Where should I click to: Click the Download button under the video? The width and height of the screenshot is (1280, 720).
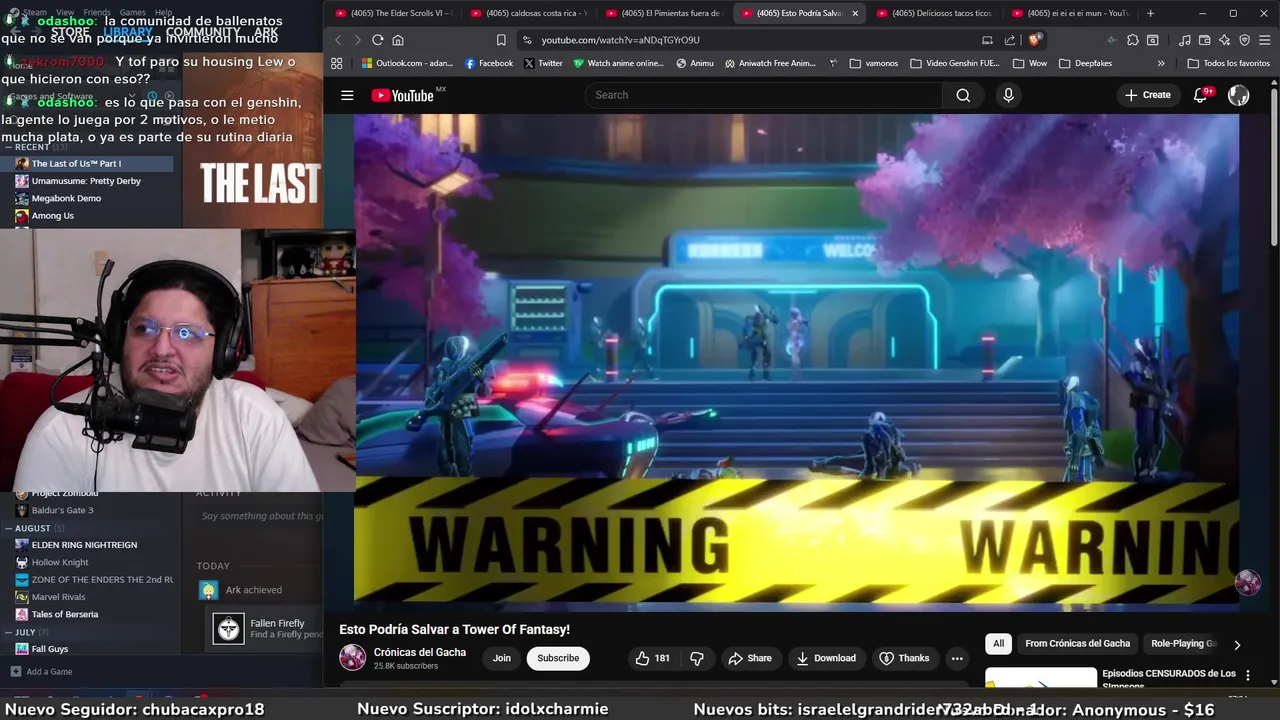tap(826, 658)
